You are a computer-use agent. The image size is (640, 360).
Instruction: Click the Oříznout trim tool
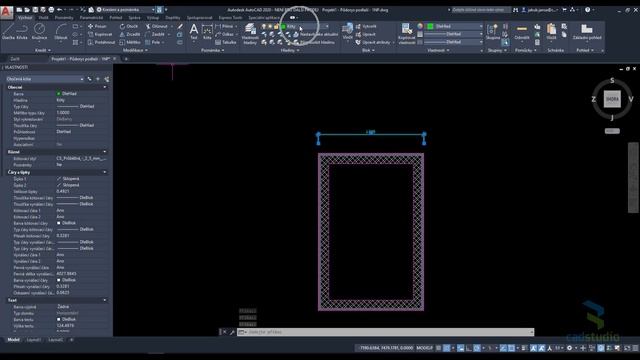click(156, 26)
